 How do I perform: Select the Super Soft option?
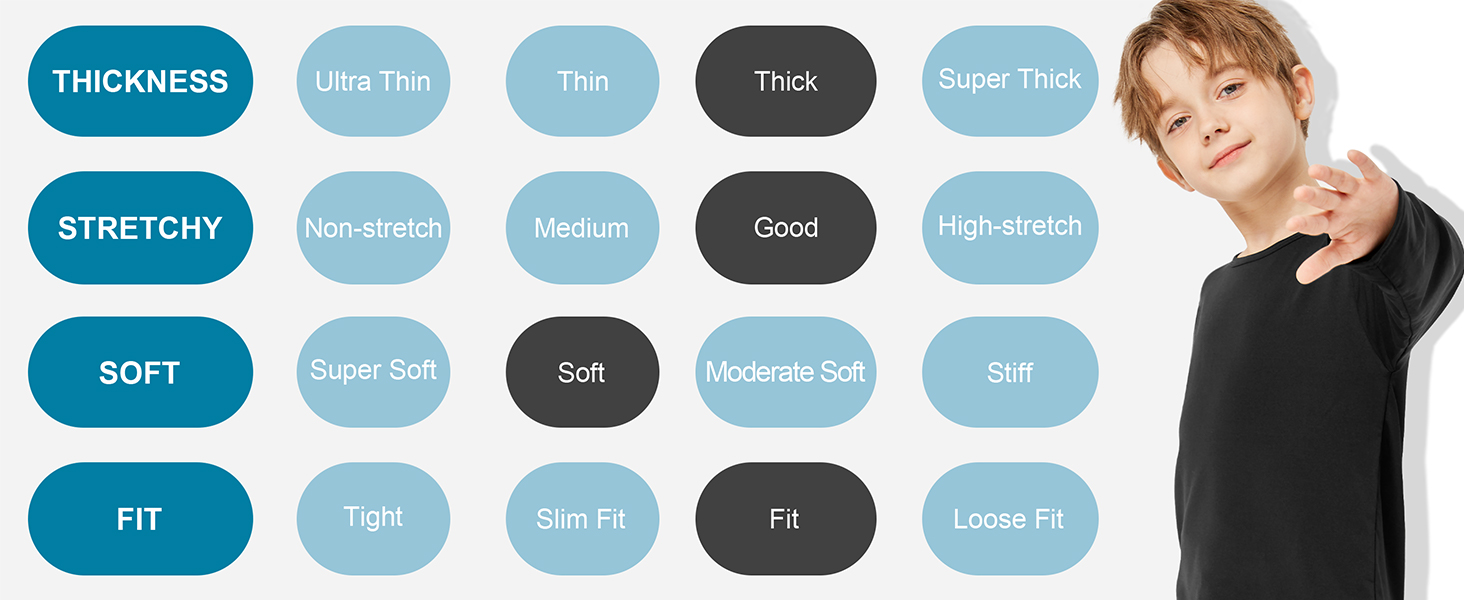coord(373,372)
